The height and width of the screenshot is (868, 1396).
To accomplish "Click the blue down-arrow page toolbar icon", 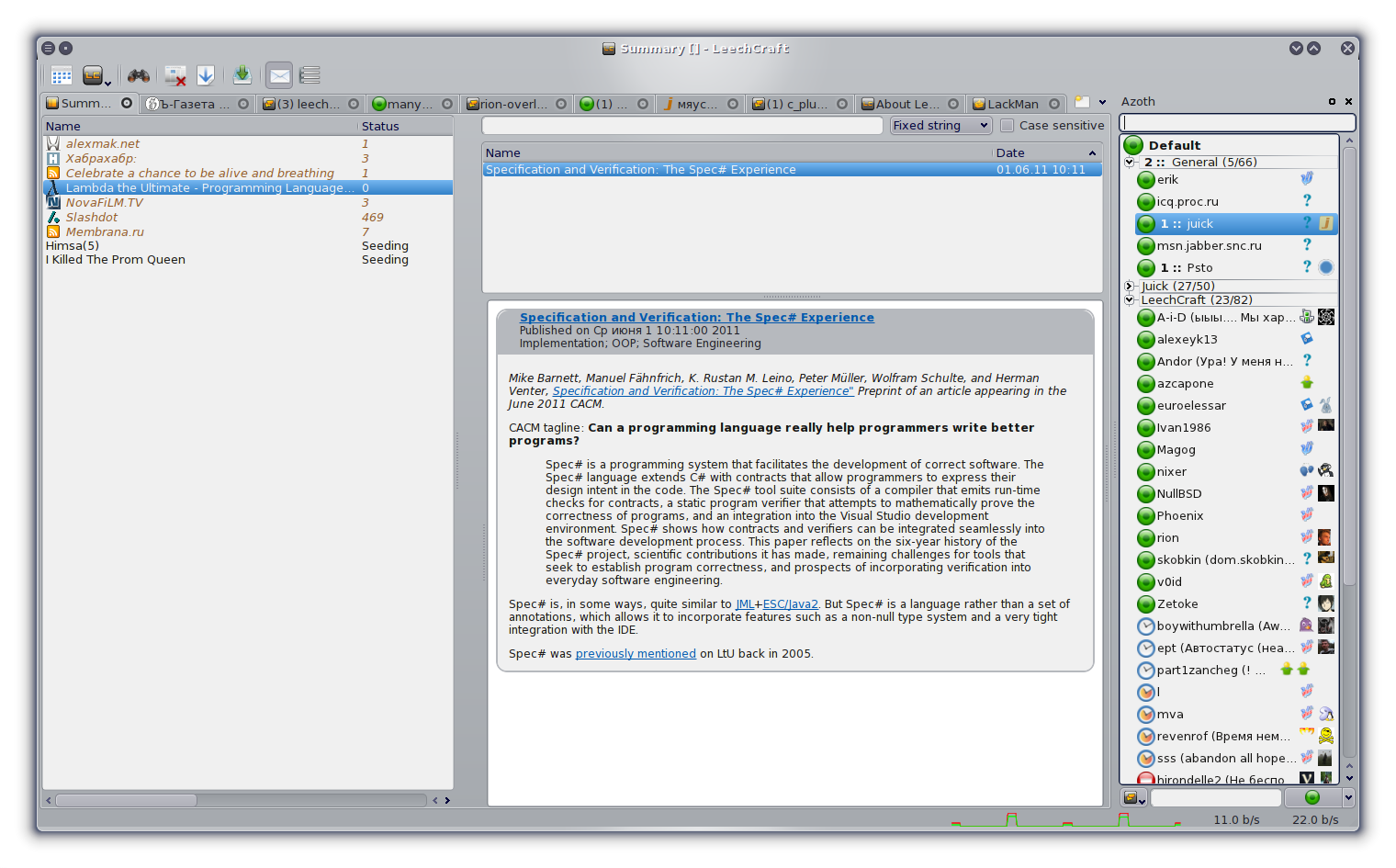I will (206, 75).
